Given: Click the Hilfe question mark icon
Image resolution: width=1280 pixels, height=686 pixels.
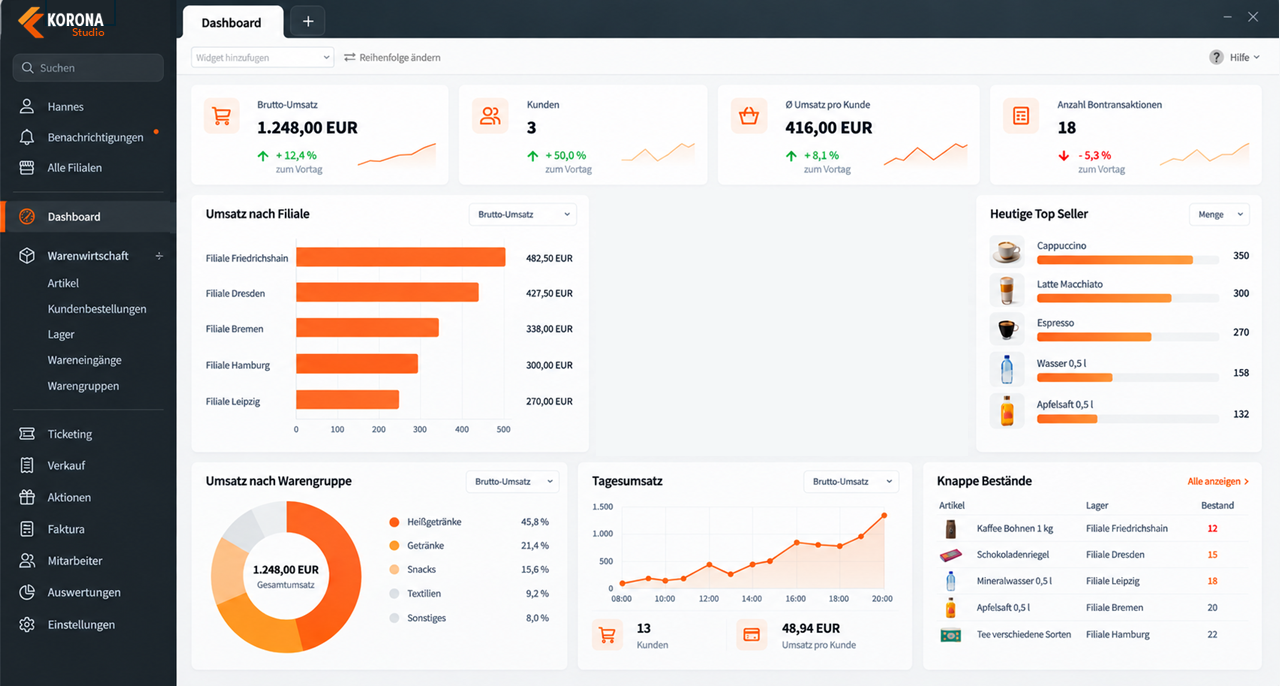Looking at the screenshot, I should tap(1216, 58).
